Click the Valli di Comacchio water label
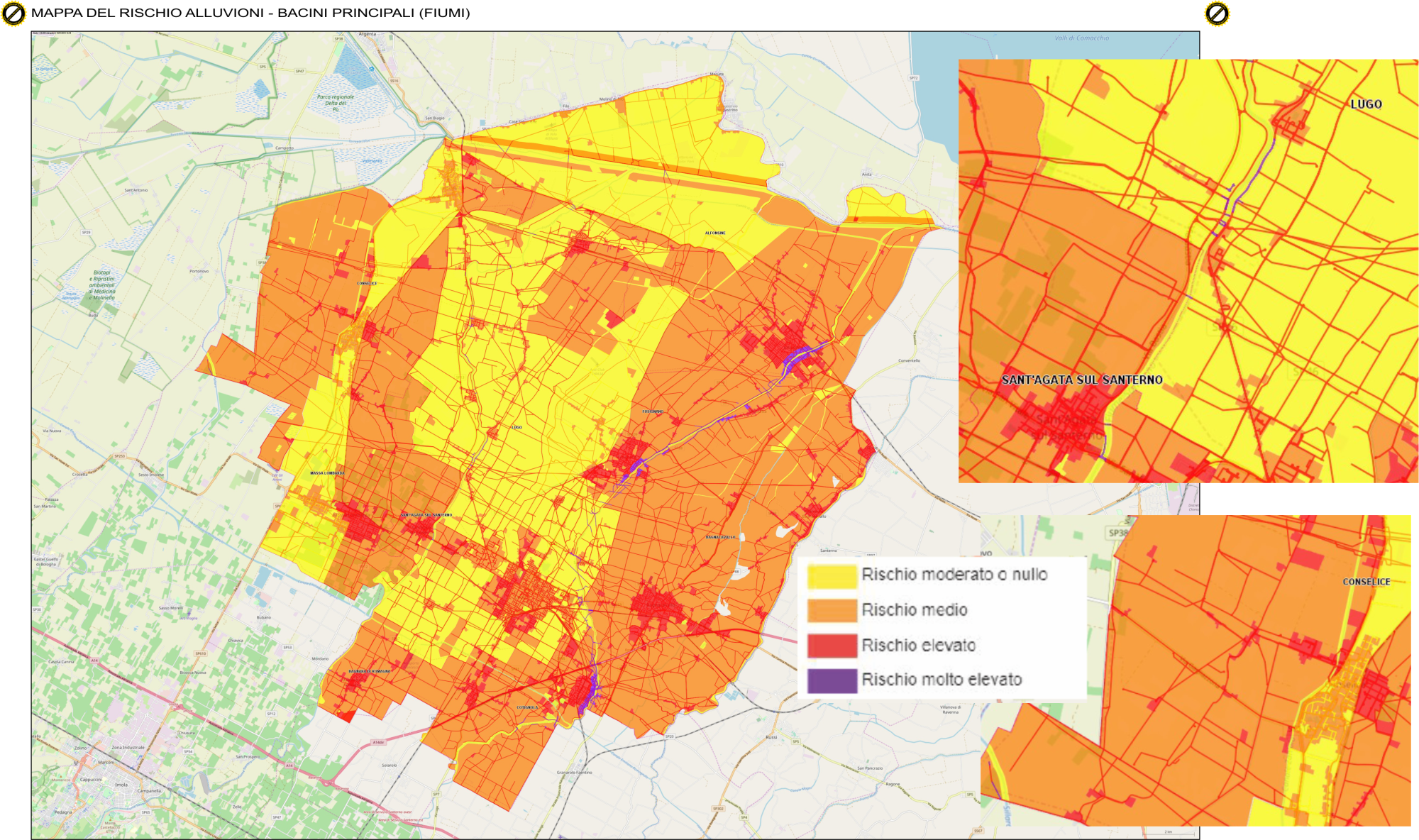The width and height of the screenshot is (1419, 840). tap(1081, 38)
